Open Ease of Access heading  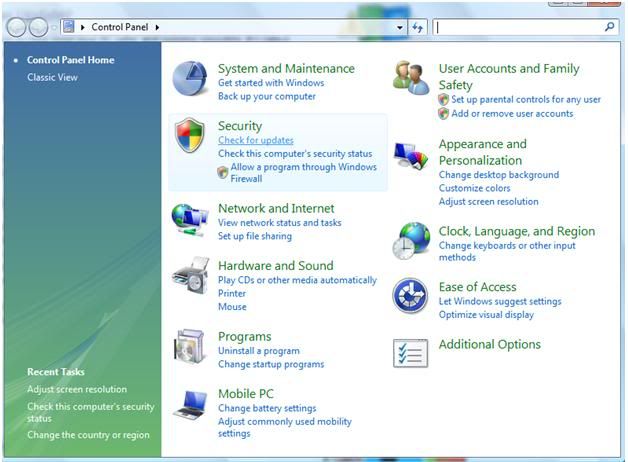click(477, 287)
